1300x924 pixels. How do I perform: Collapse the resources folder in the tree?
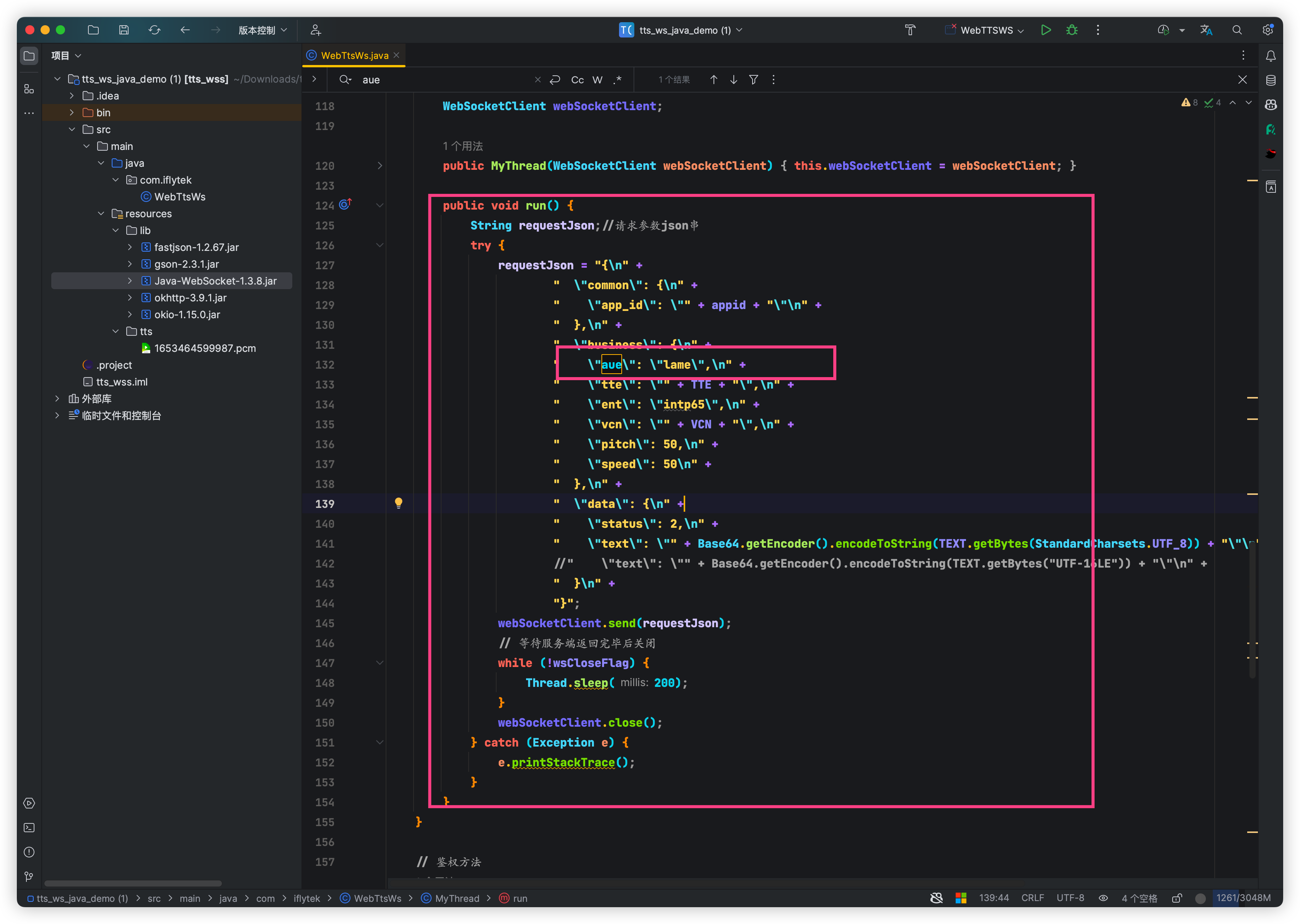pyautogui.click(x=101, y=213)
